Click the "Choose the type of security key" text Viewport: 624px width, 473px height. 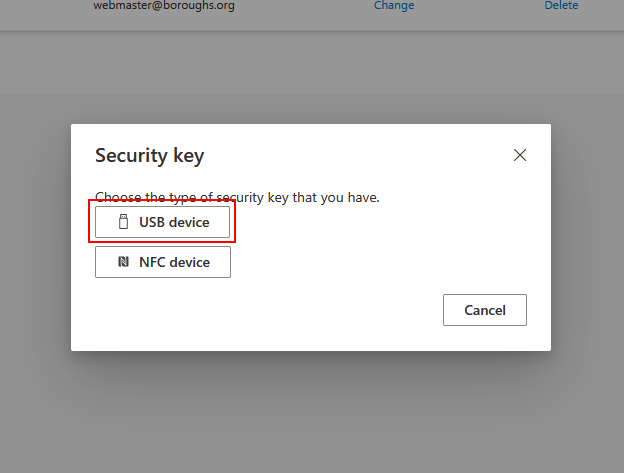click(237, 197)
